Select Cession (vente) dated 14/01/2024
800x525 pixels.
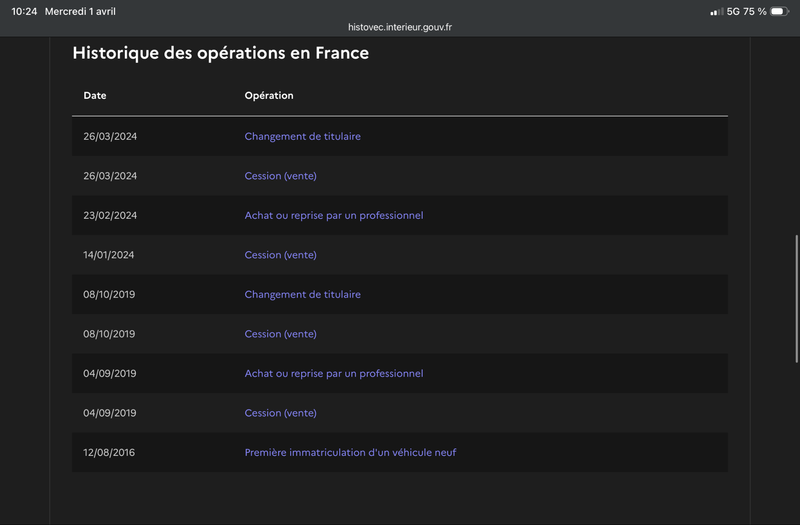pos(280,255)
